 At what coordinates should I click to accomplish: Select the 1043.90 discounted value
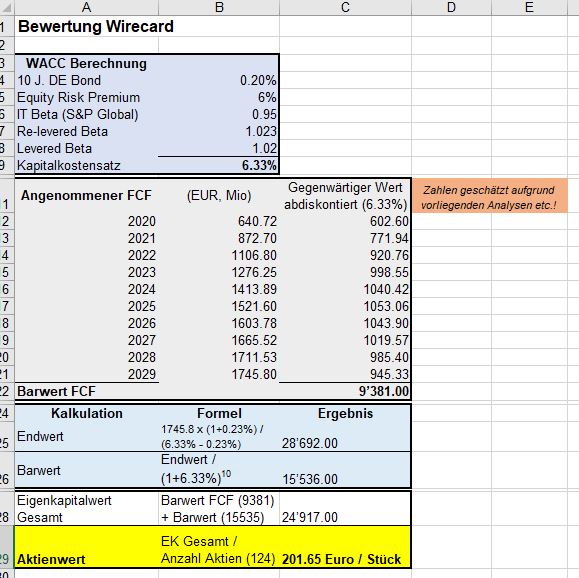[345, 324]
